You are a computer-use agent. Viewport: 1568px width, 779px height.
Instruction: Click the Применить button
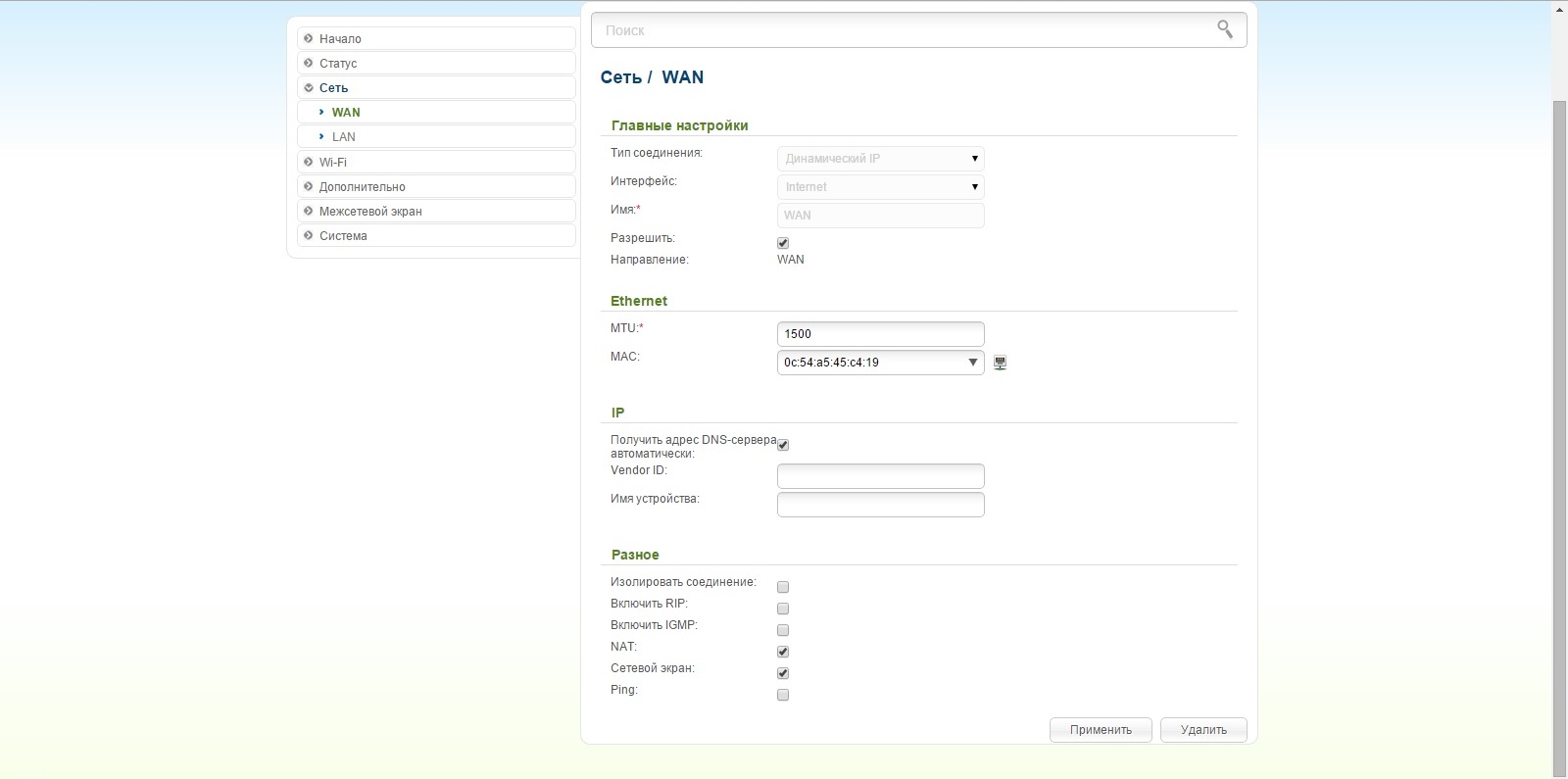click(x=1101, y=730)
